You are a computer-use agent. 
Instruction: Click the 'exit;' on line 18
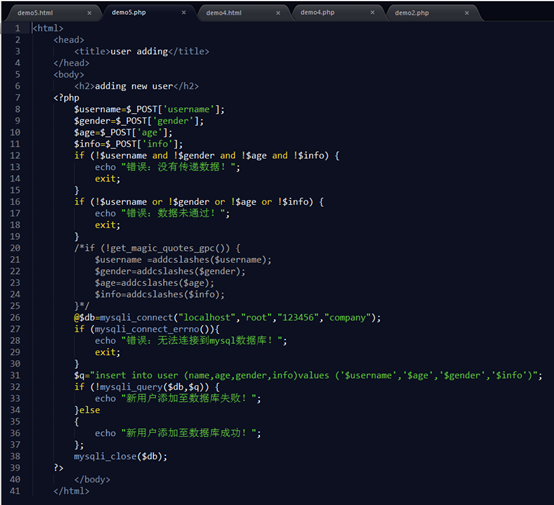pos(107,225)
